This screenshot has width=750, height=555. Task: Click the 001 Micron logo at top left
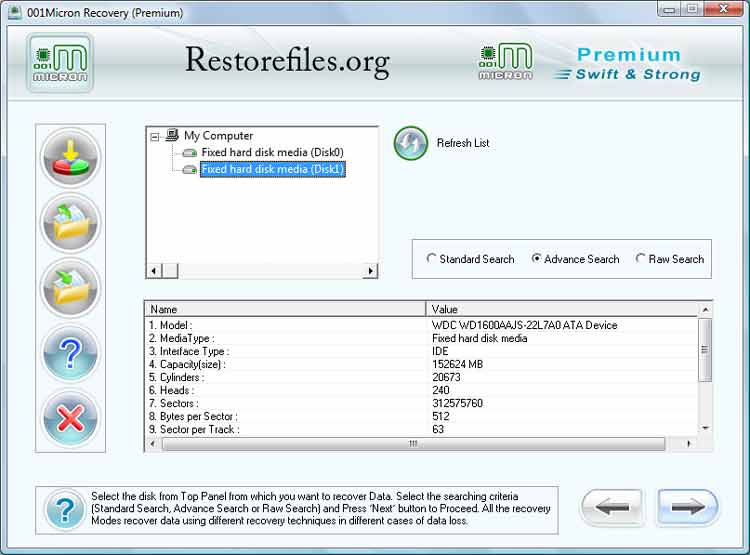(x=60, y=63)
